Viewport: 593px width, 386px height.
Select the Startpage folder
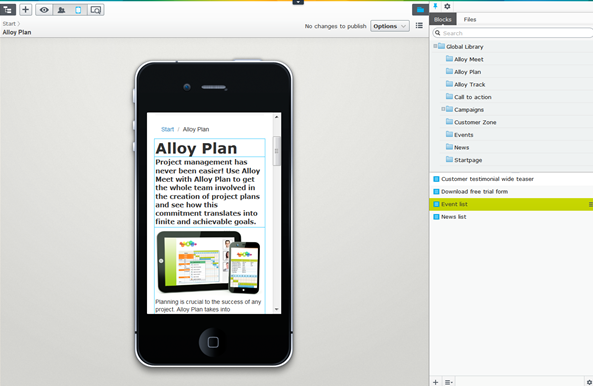[x=468, y=160]
